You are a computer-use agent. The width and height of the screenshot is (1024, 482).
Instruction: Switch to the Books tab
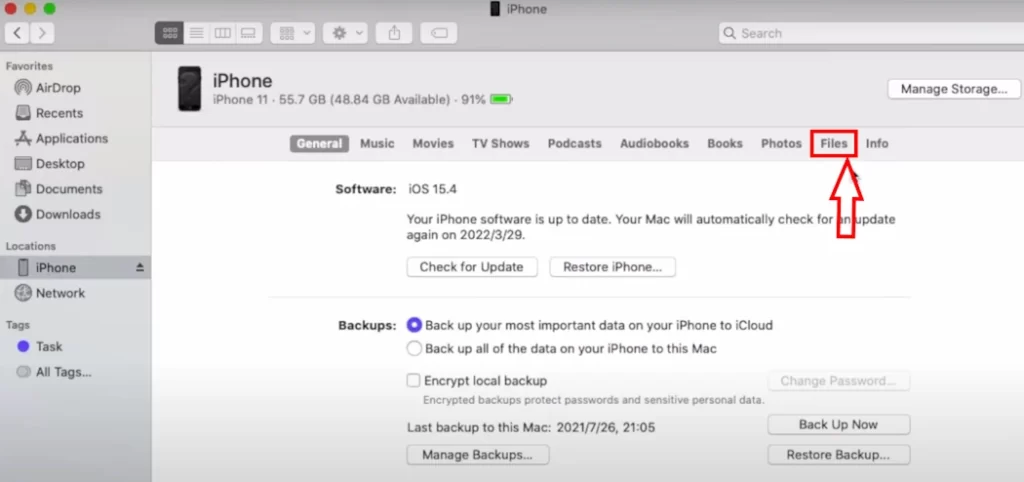[x=725, y=144]
